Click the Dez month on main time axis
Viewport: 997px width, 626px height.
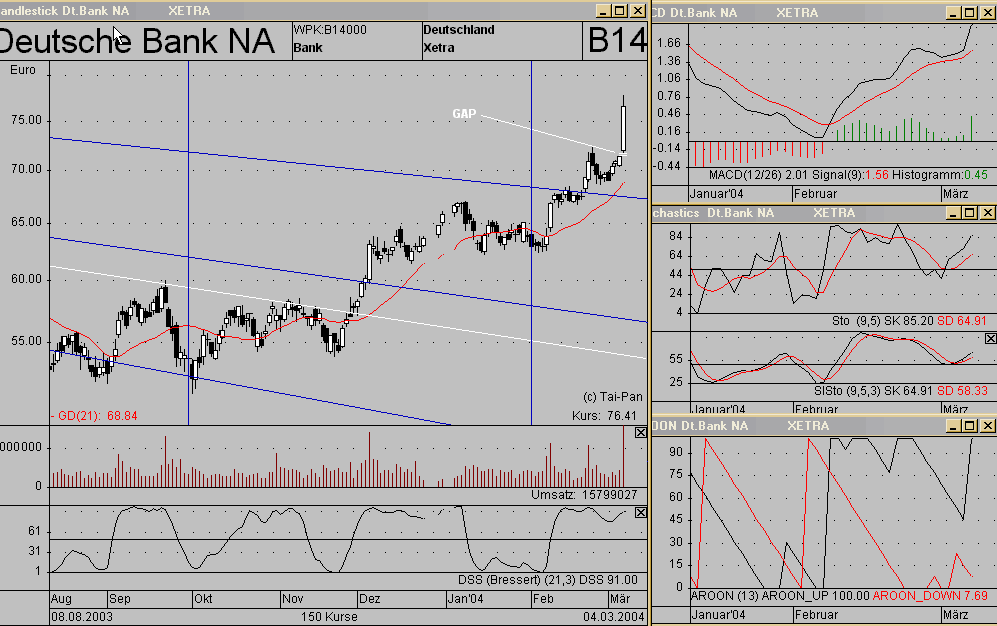[369, 599]
